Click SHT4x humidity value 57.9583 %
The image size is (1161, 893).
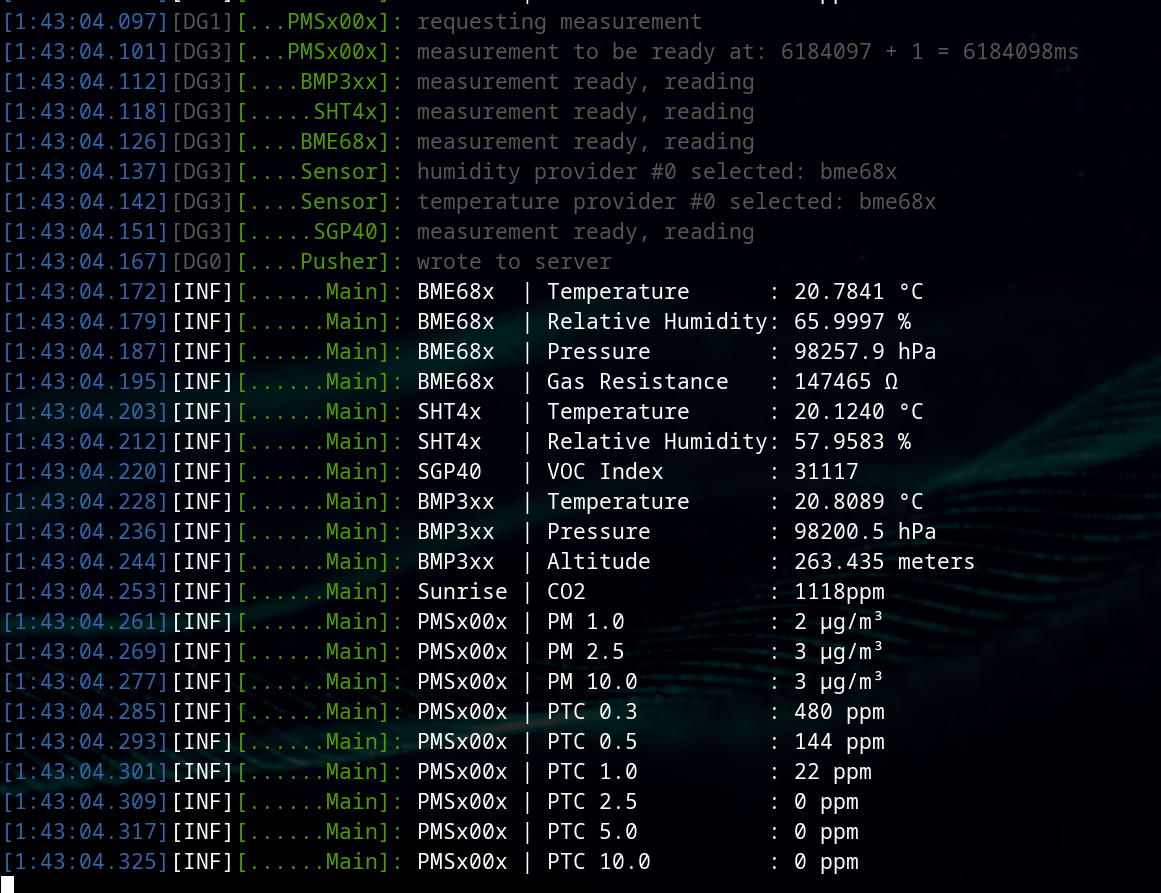click(x=852, y=442)
